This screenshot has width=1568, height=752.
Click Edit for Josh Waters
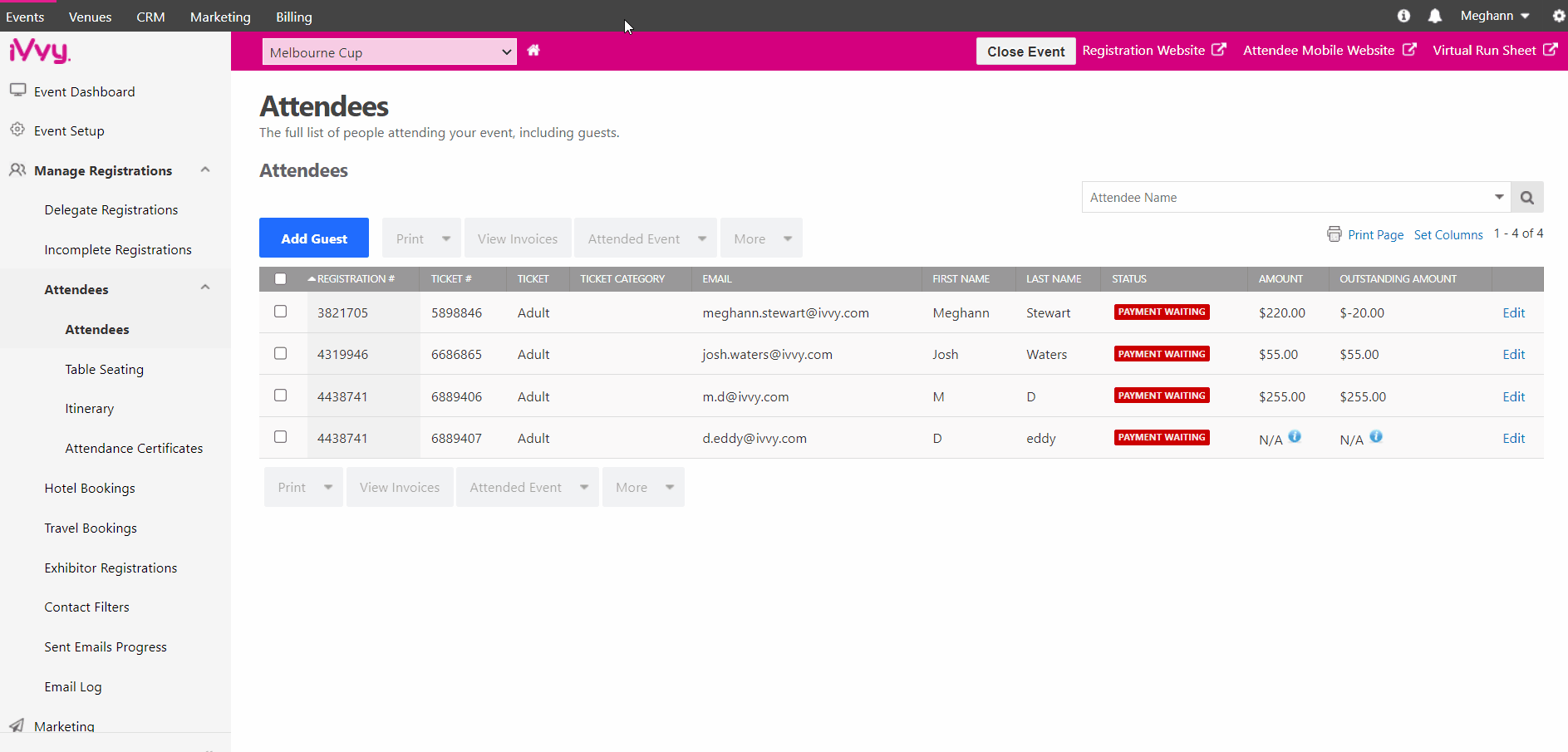click(x=1513, y=354)
